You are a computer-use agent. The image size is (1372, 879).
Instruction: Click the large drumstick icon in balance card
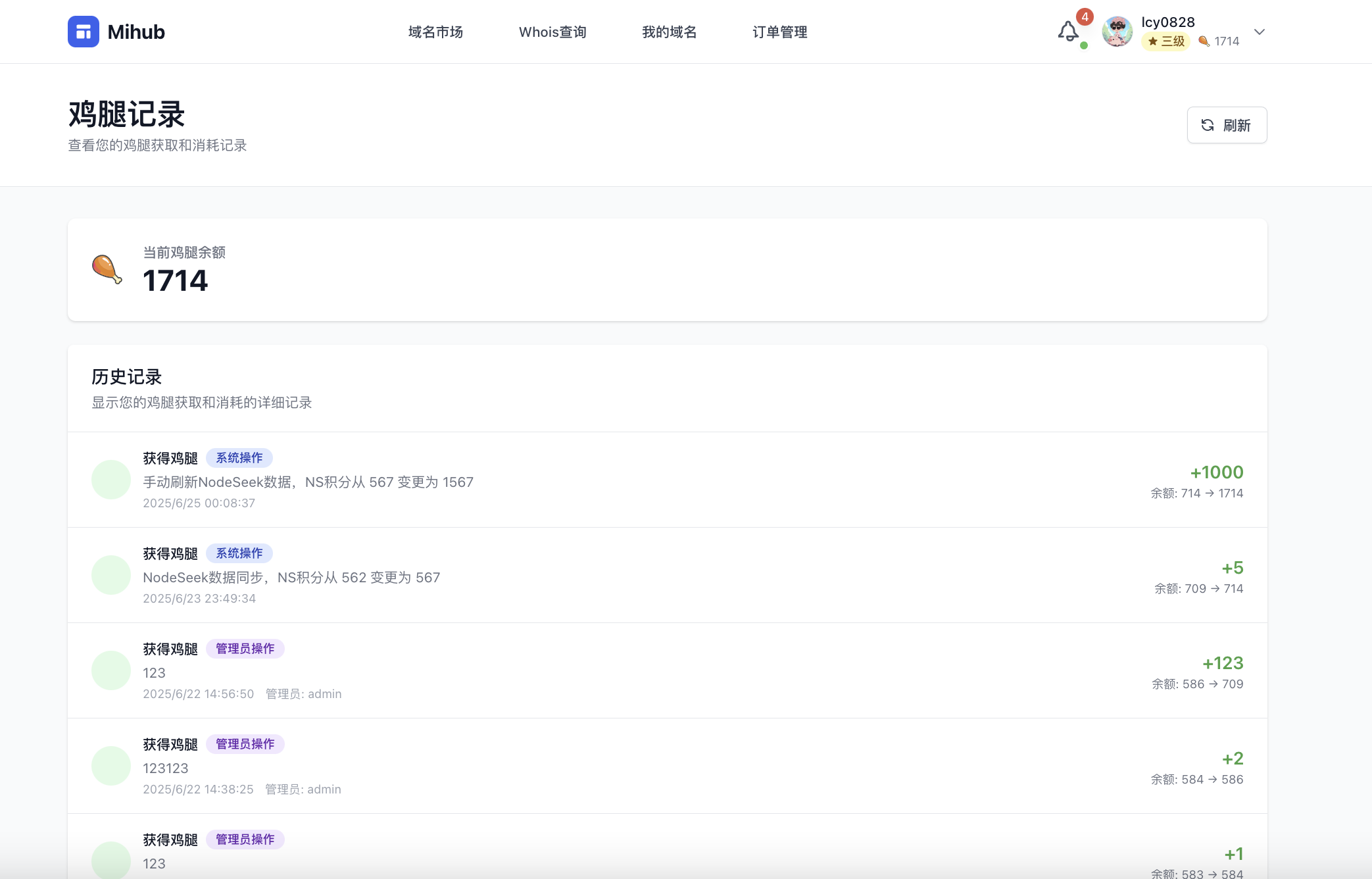[x=107, y=269]
